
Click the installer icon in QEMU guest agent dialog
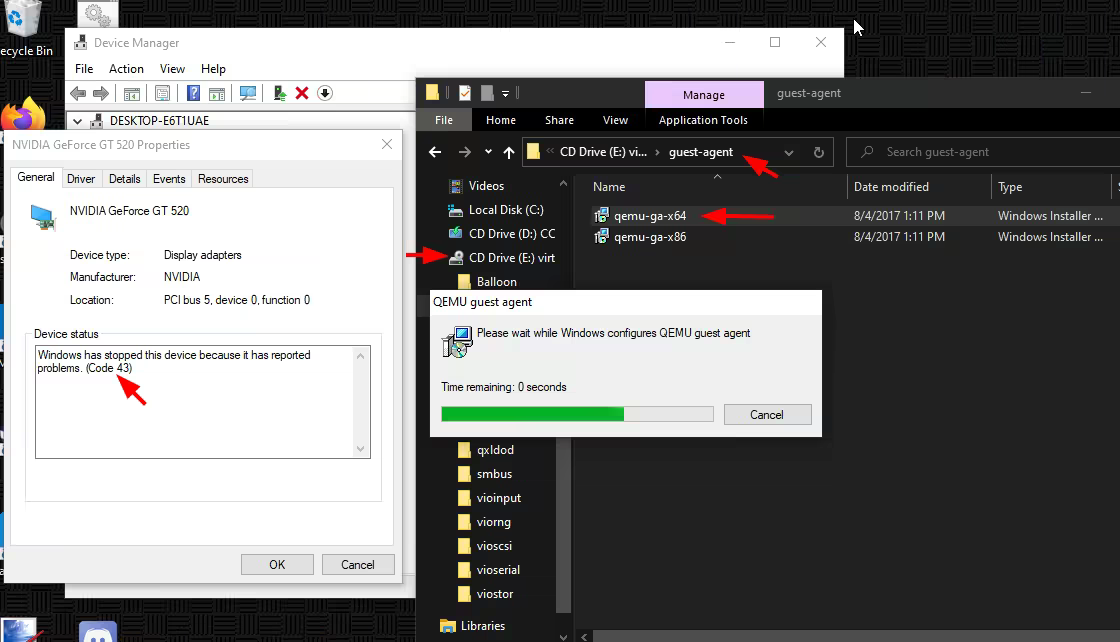click(x=457, y=343)
